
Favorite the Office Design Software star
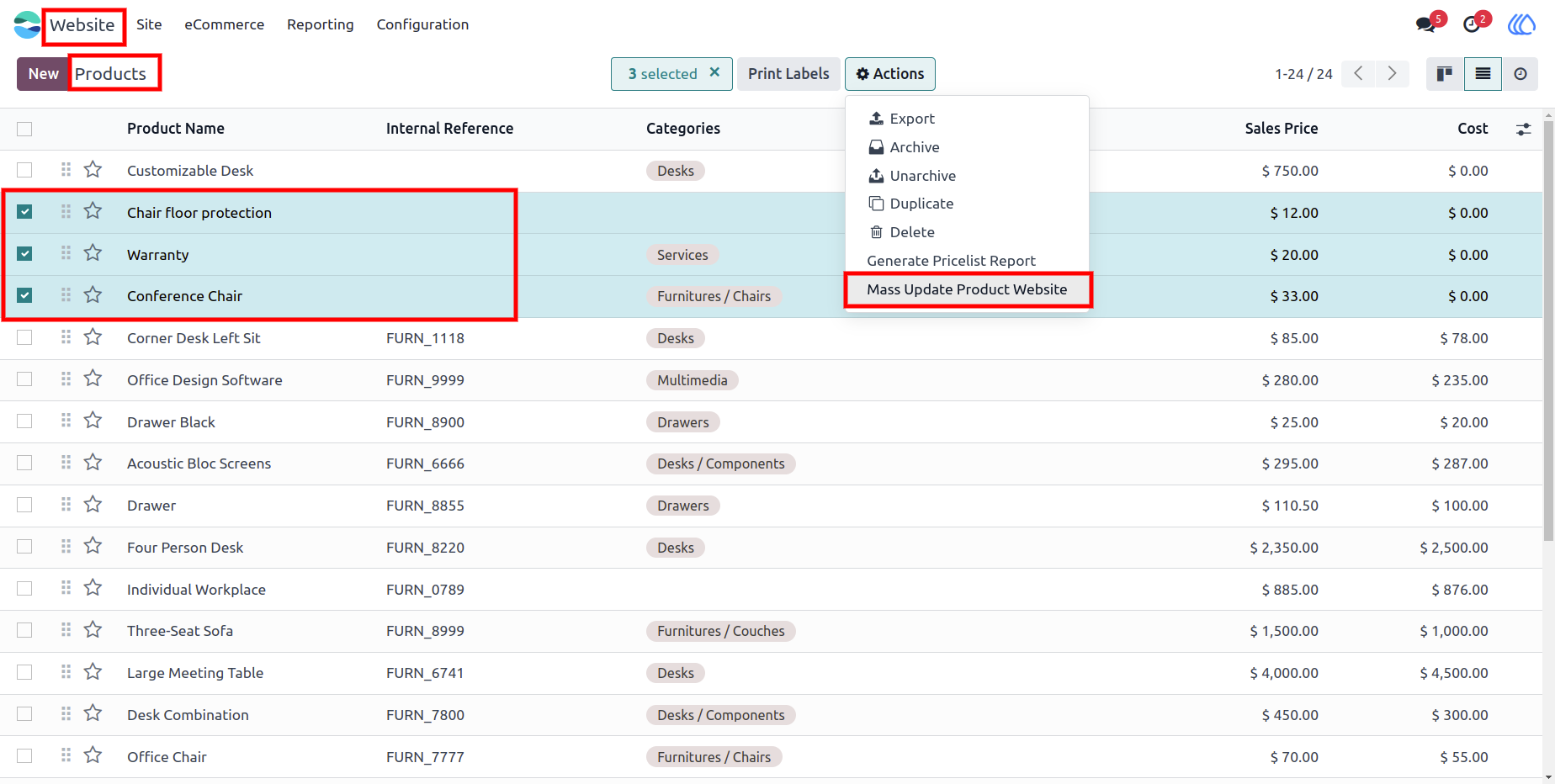coord(93,379)
